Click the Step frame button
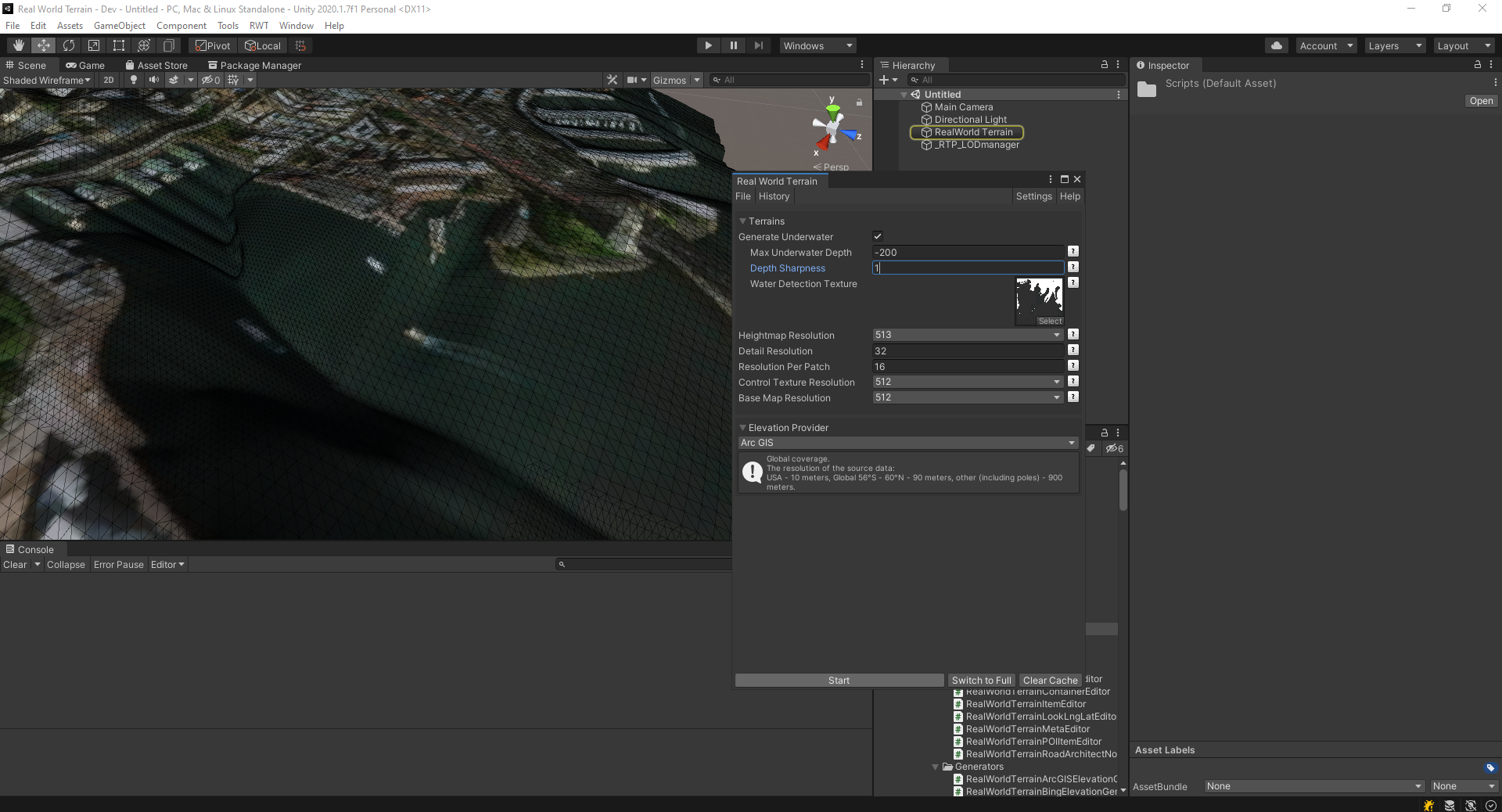 point(759,45)
